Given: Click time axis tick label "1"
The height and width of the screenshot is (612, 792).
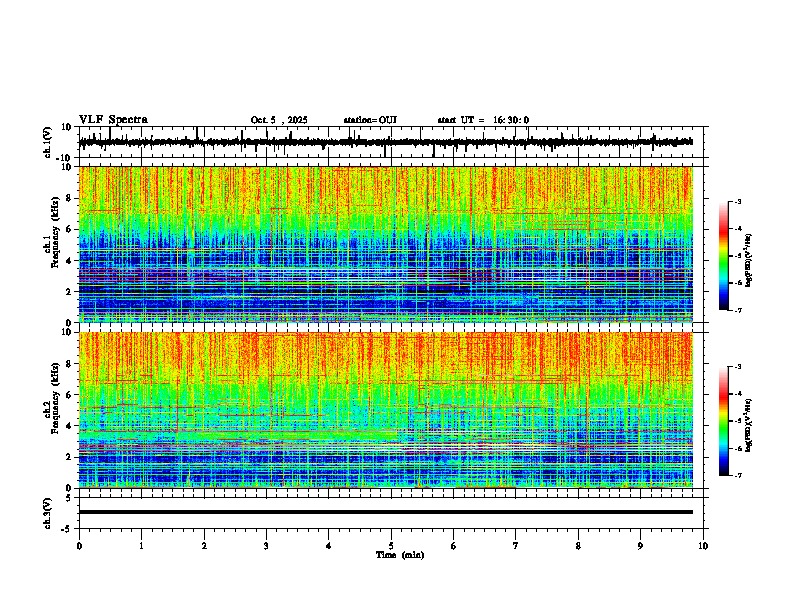Looking at the screenshot, I should [141, 545].
